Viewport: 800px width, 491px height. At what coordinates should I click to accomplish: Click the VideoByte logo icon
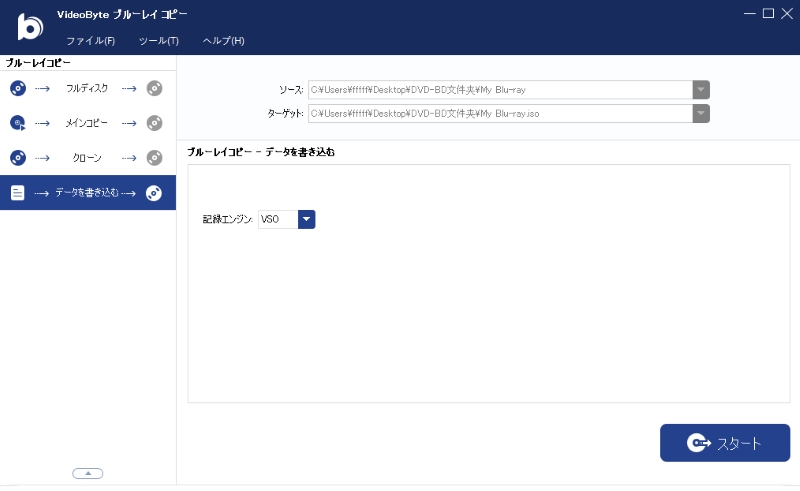(30, 27)
